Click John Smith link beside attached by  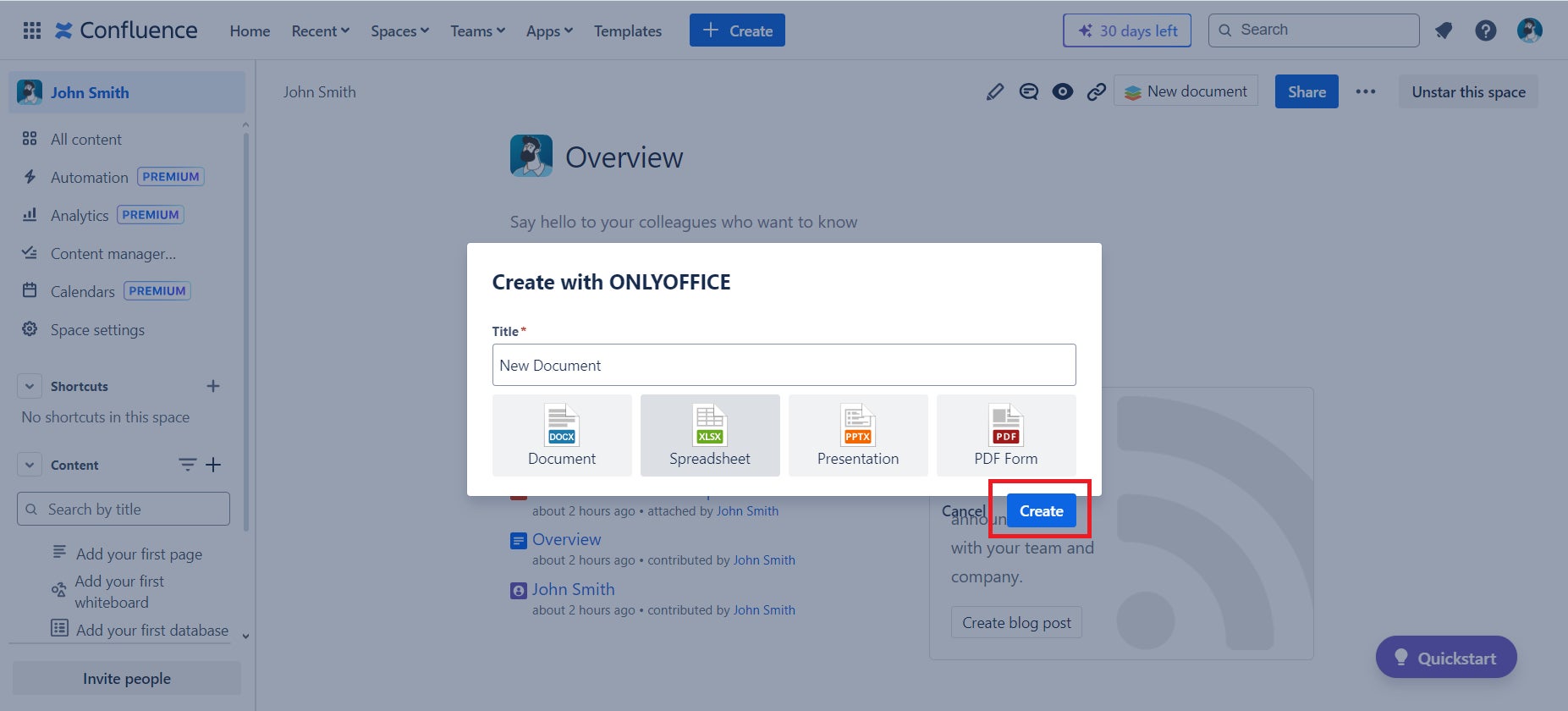tap(747, 510)
